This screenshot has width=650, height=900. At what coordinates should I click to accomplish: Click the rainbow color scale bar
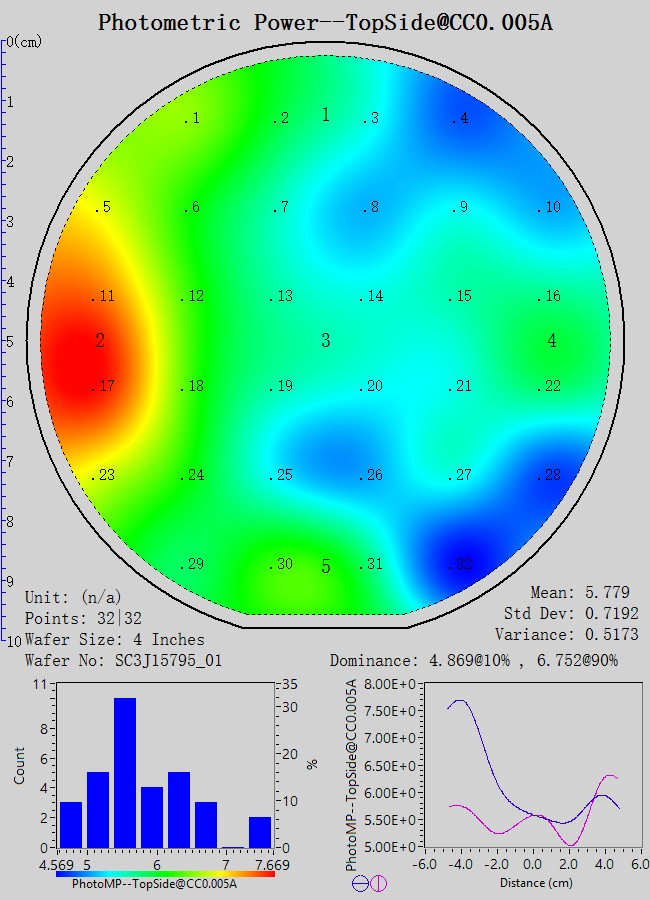click(165, 873)
